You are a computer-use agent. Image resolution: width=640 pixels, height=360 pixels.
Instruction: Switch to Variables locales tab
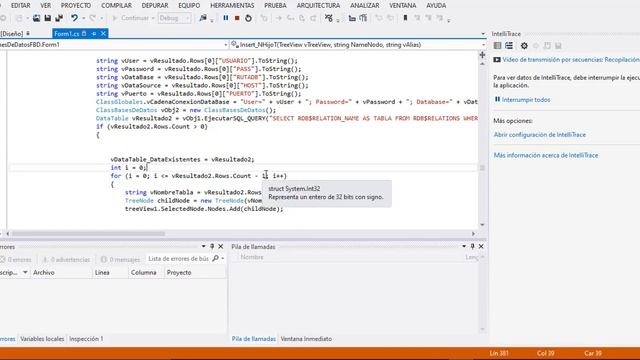pos(42,339)
